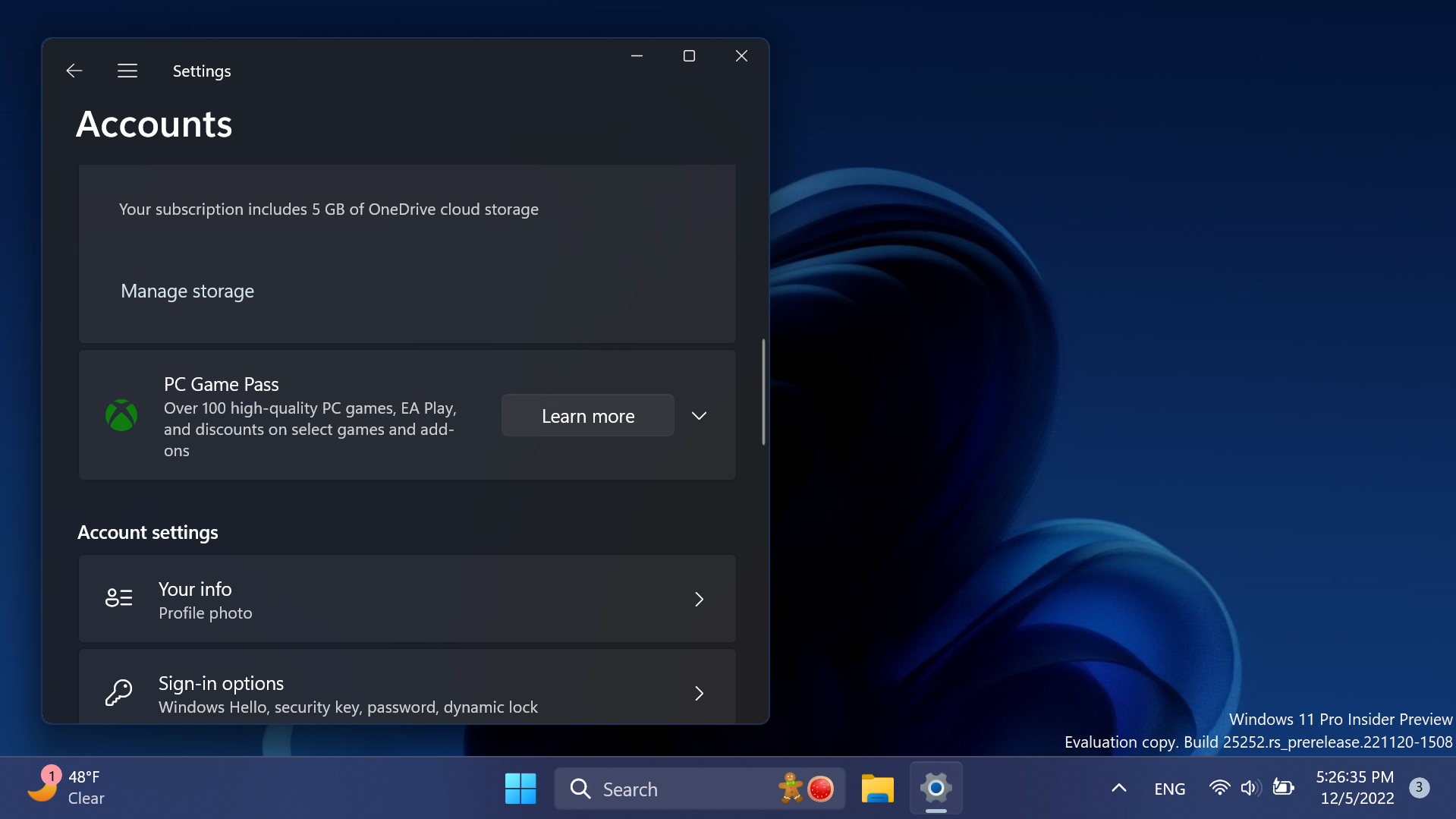Open the Sign-in options page
Image resolution: width=1456 pixels, height=819 pixels.
click(407, 693)
